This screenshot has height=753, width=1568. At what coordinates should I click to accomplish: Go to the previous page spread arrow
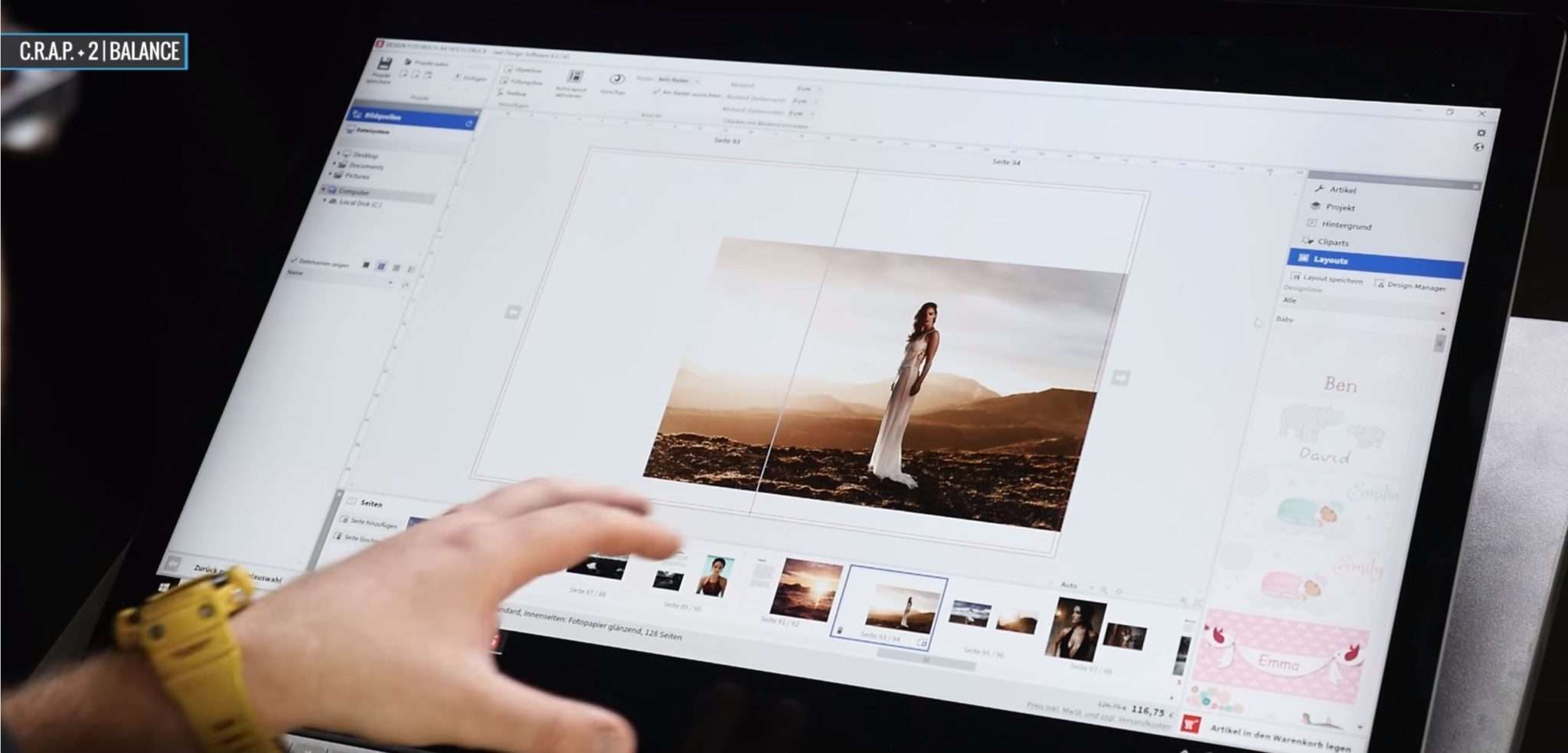click(x=512, y=312)
